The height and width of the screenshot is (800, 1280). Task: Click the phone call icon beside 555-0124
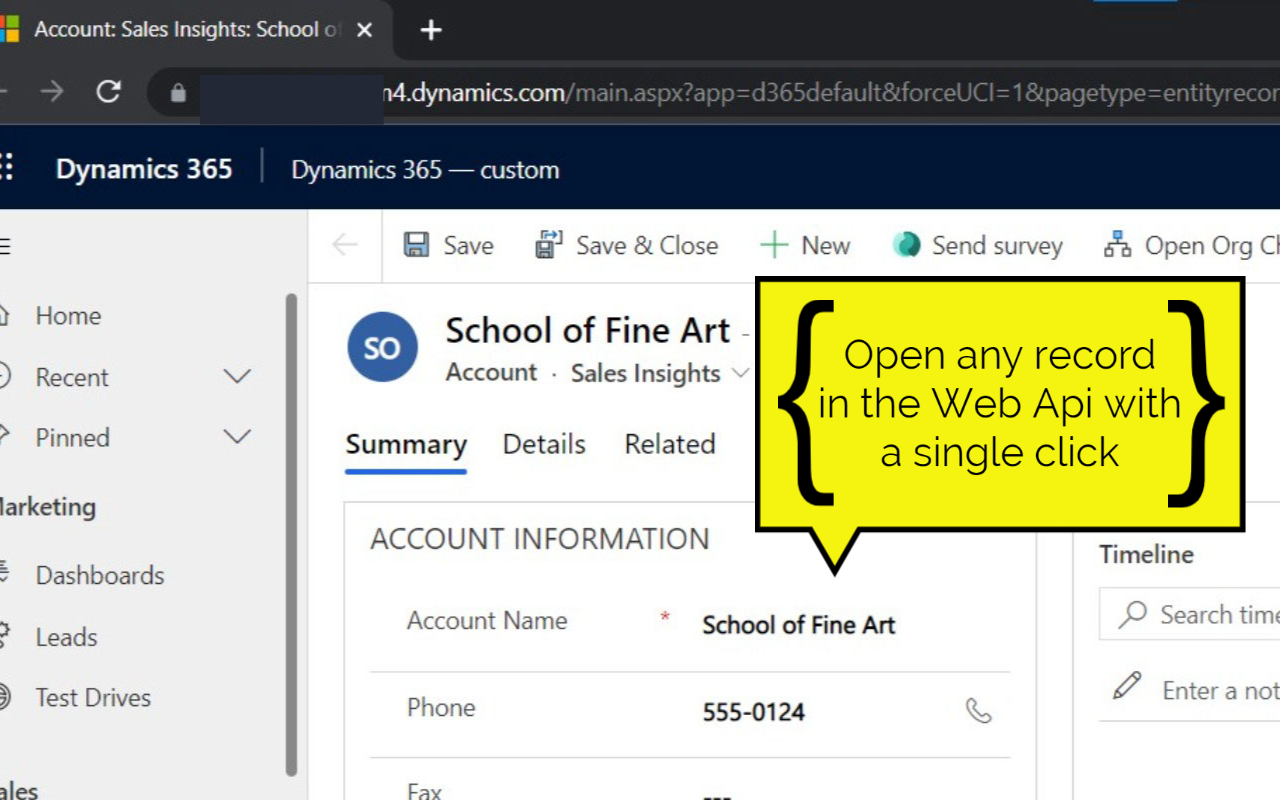pos(980,712)
